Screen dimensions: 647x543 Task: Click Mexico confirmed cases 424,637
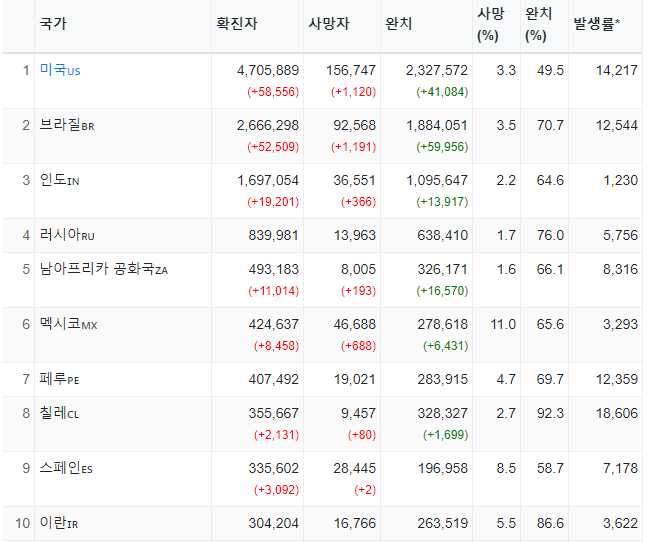274,324
